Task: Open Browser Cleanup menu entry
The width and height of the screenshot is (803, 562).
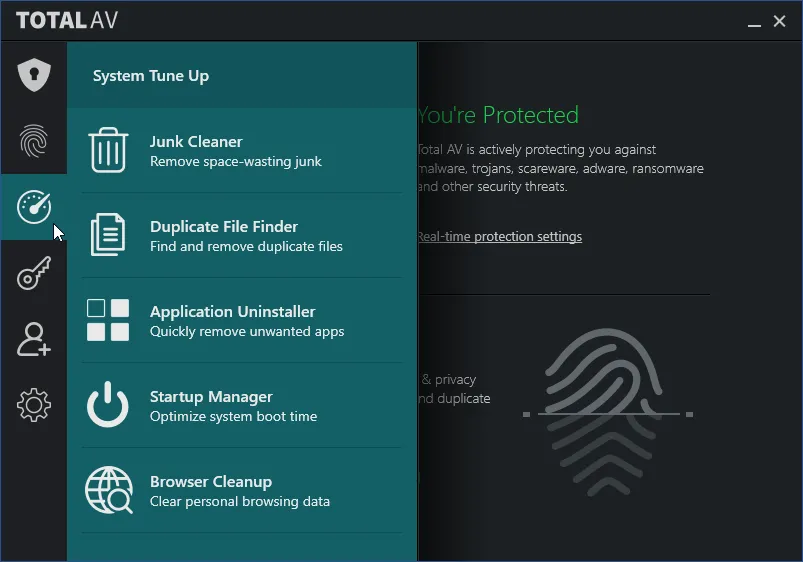Action: point(242,491)
